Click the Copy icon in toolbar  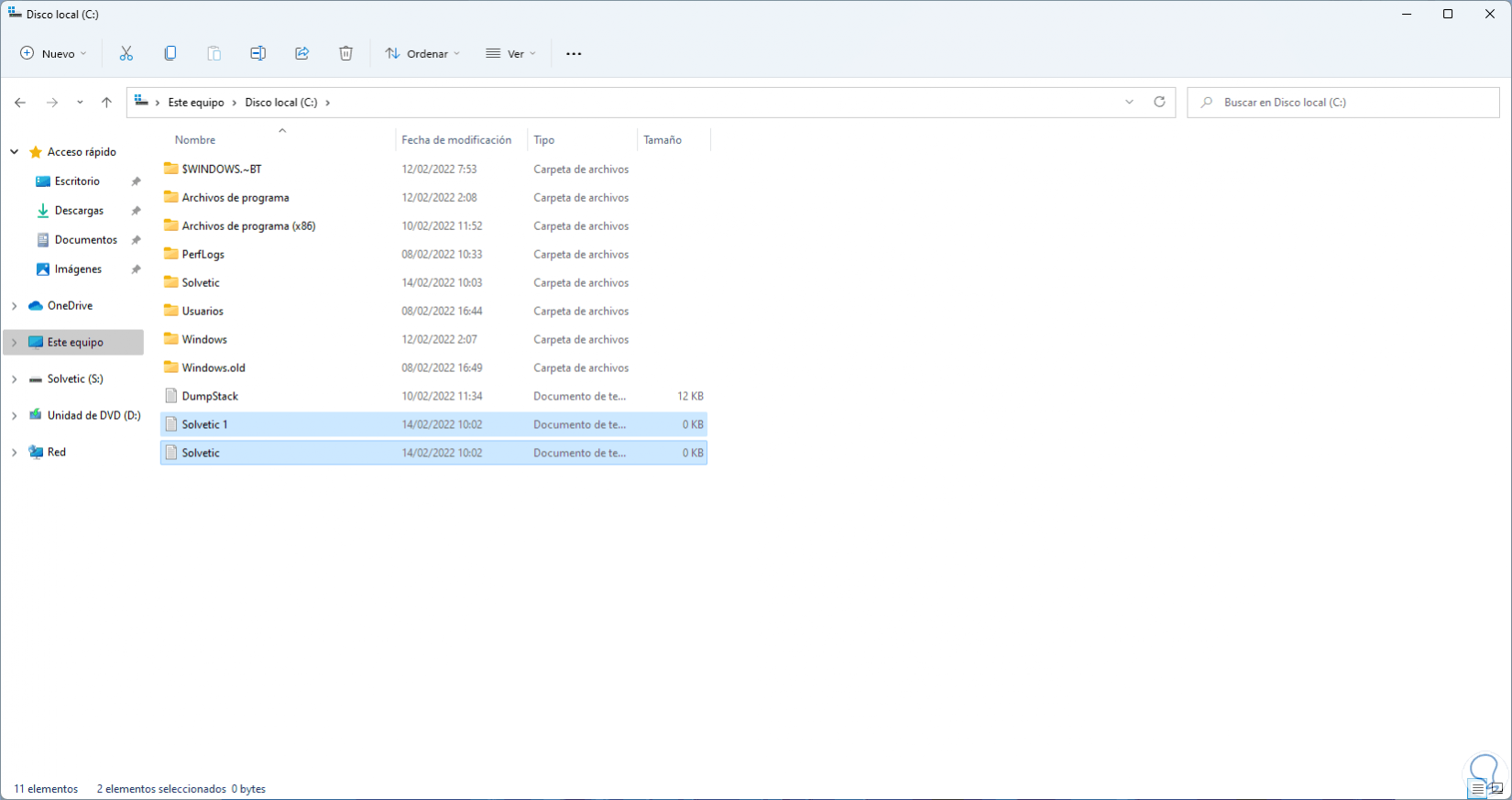(170, 53)
